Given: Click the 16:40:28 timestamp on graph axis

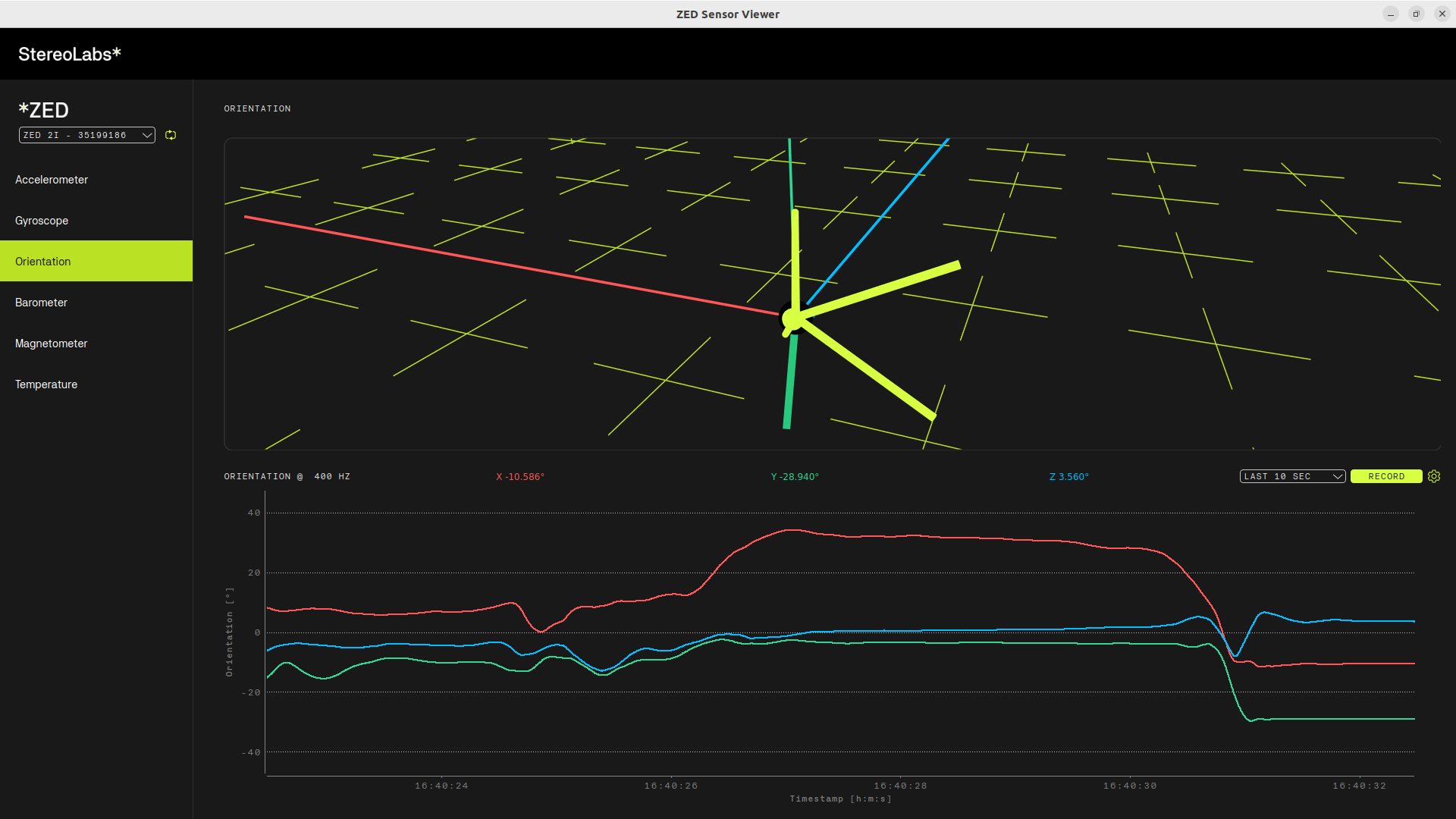Looking at the screenshot, I should pyautogui.click(x=900, y=786).
